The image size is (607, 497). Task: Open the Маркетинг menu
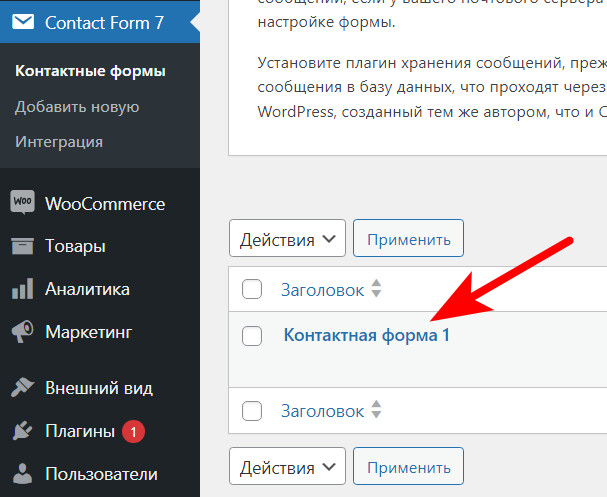click(x=100, y=332)
